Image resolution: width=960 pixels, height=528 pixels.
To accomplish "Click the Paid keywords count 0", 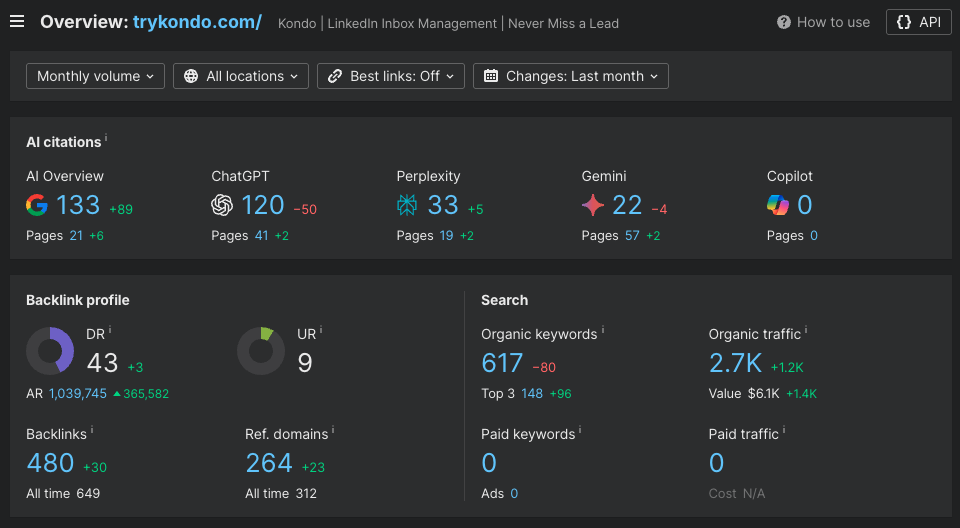I will pyautogui.click(x=489, y=463).
